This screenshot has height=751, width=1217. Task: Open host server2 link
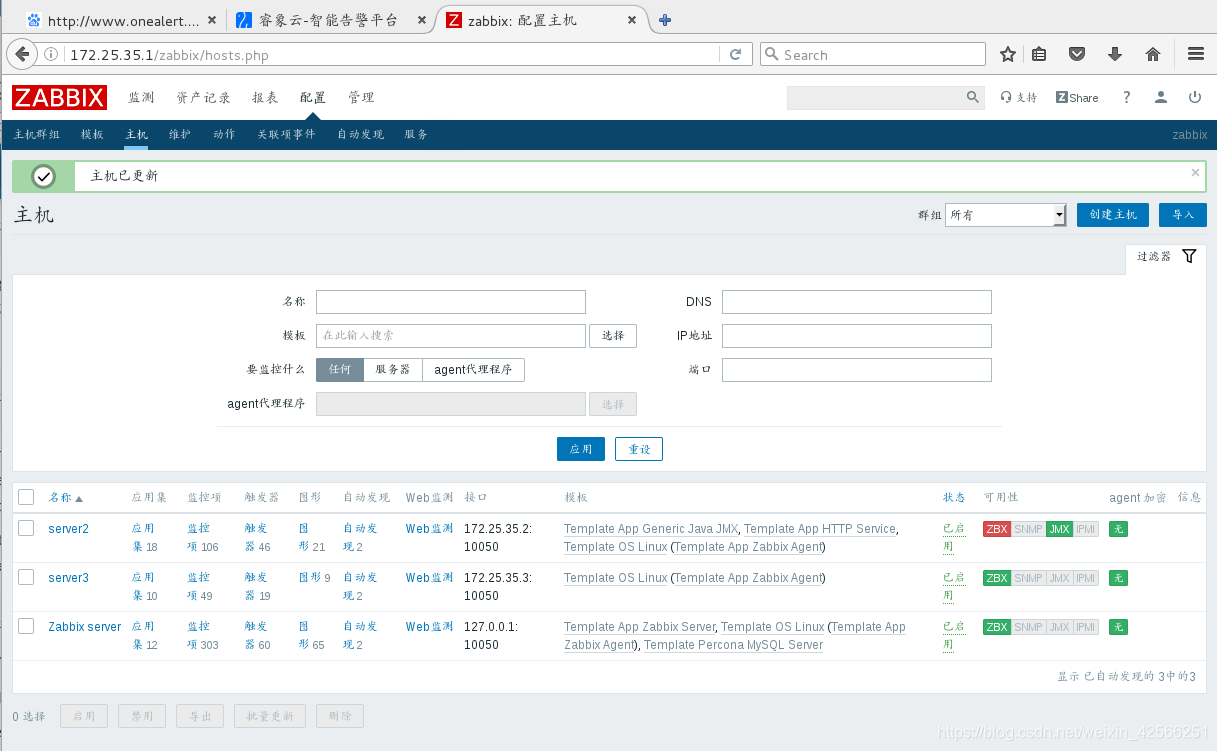click(x=69, y=529)
